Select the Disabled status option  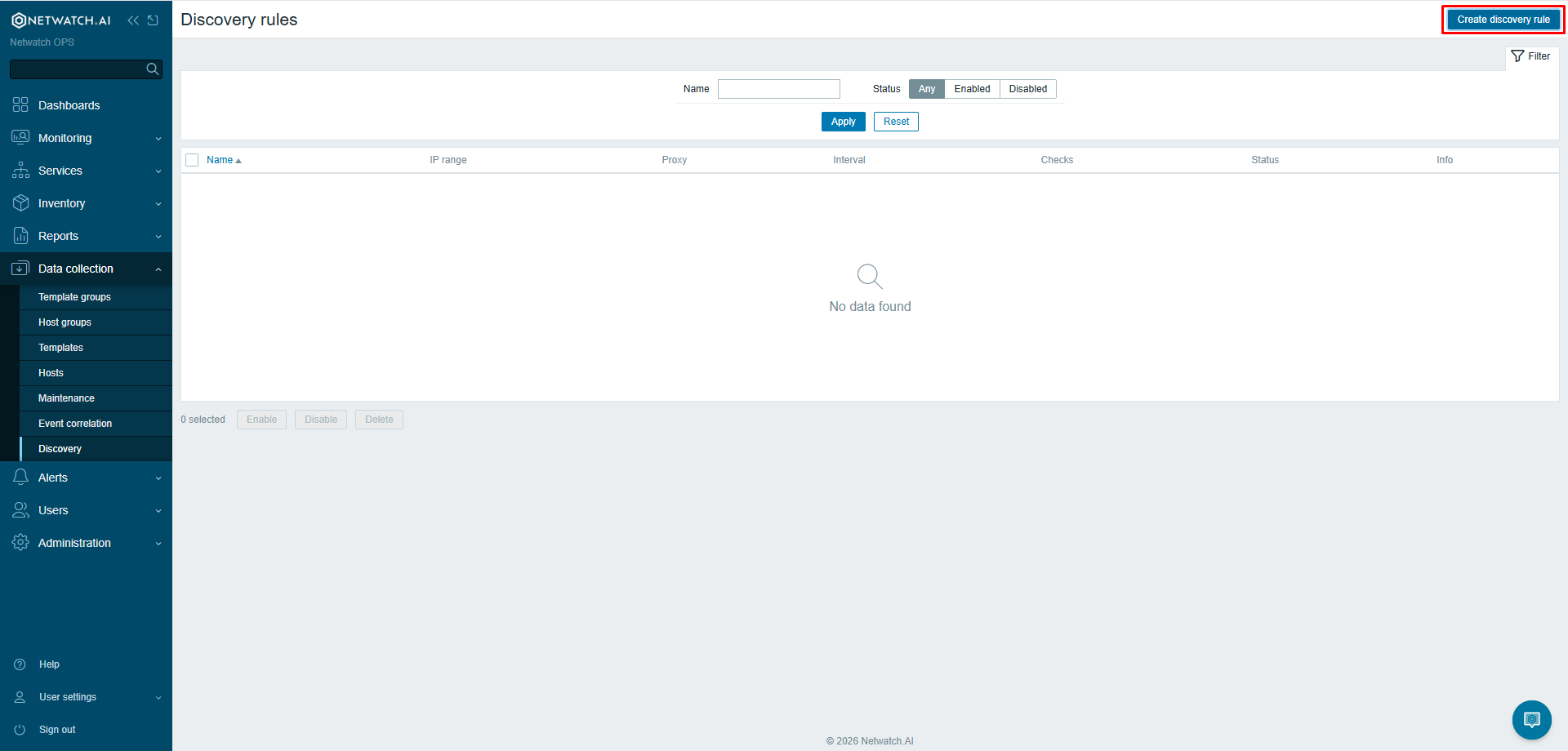point(1028,89)
